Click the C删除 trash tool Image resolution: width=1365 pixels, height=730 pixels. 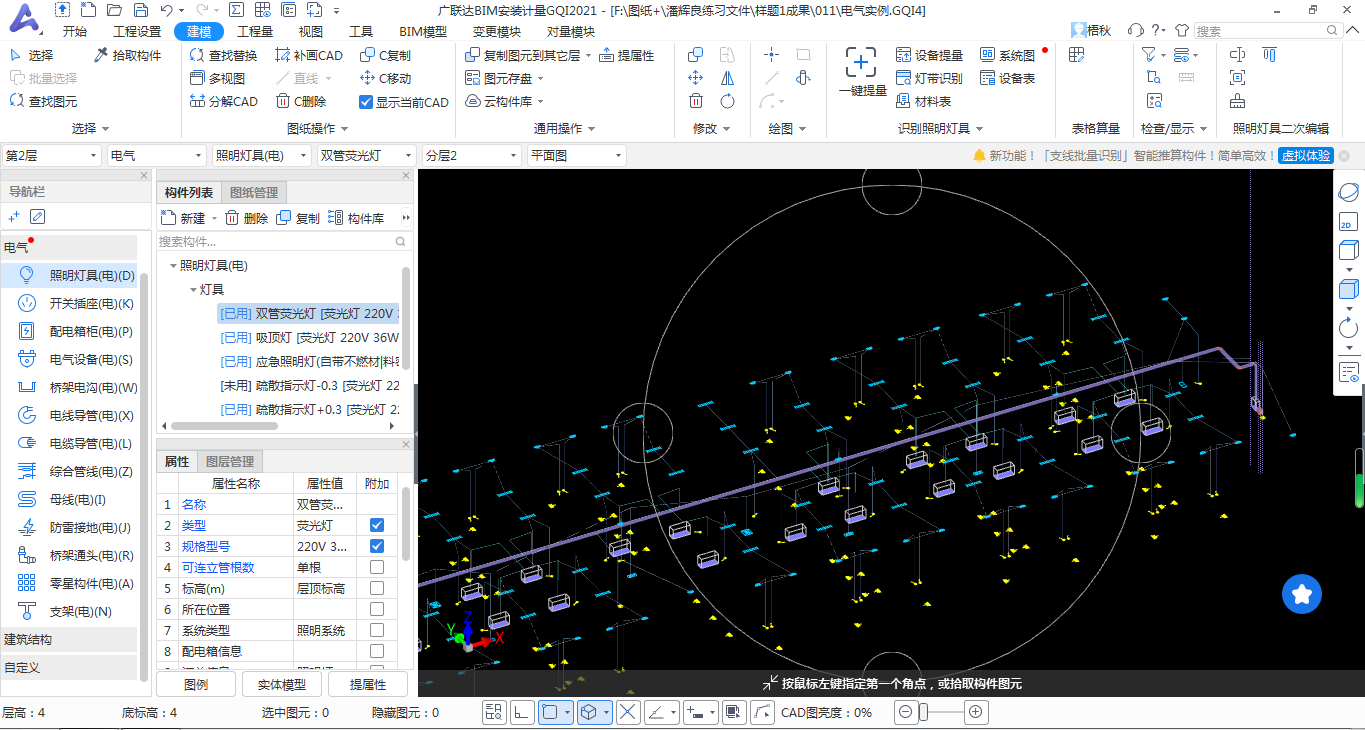tap(299, 101)
